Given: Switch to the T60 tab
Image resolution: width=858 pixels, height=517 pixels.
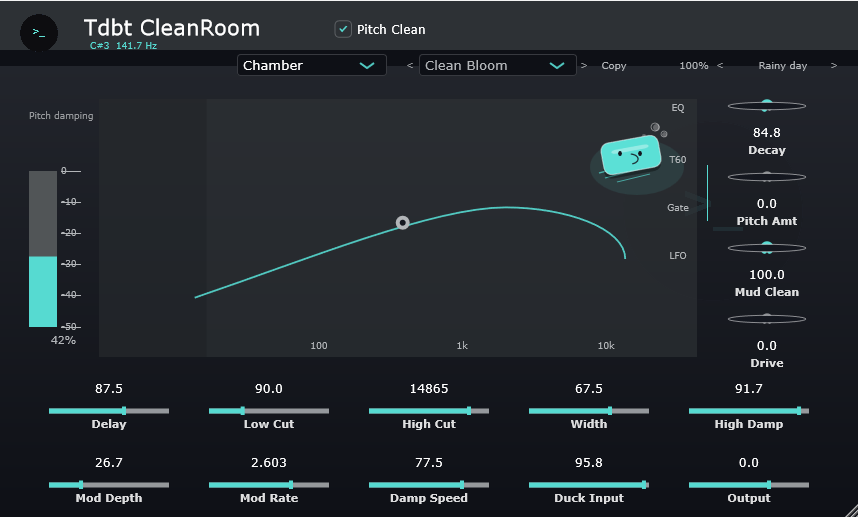Looking at the screenshot, I should [x=677, y=160].
